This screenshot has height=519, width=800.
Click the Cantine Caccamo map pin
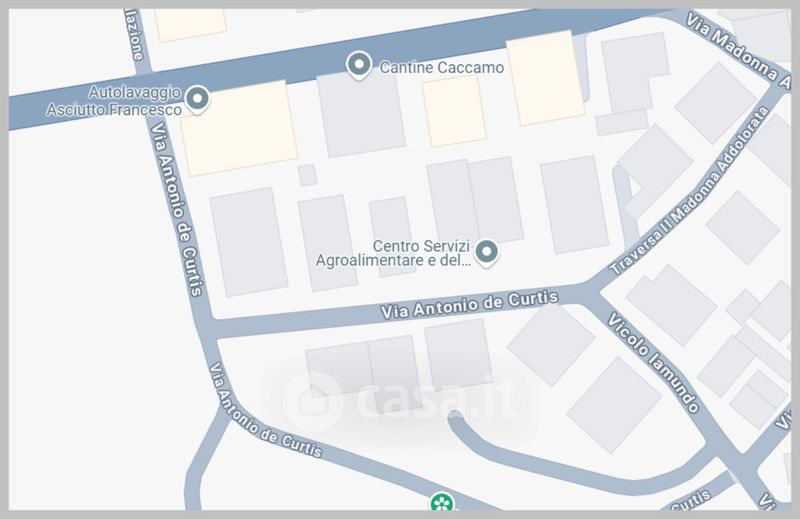click(359, 65)
